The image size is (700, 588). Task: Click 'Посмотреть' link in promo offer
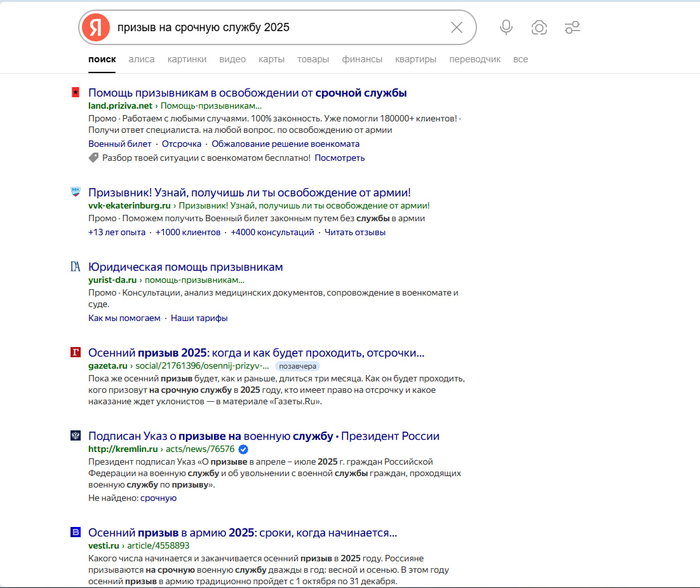pyautogui.click(x=340, y=158)
